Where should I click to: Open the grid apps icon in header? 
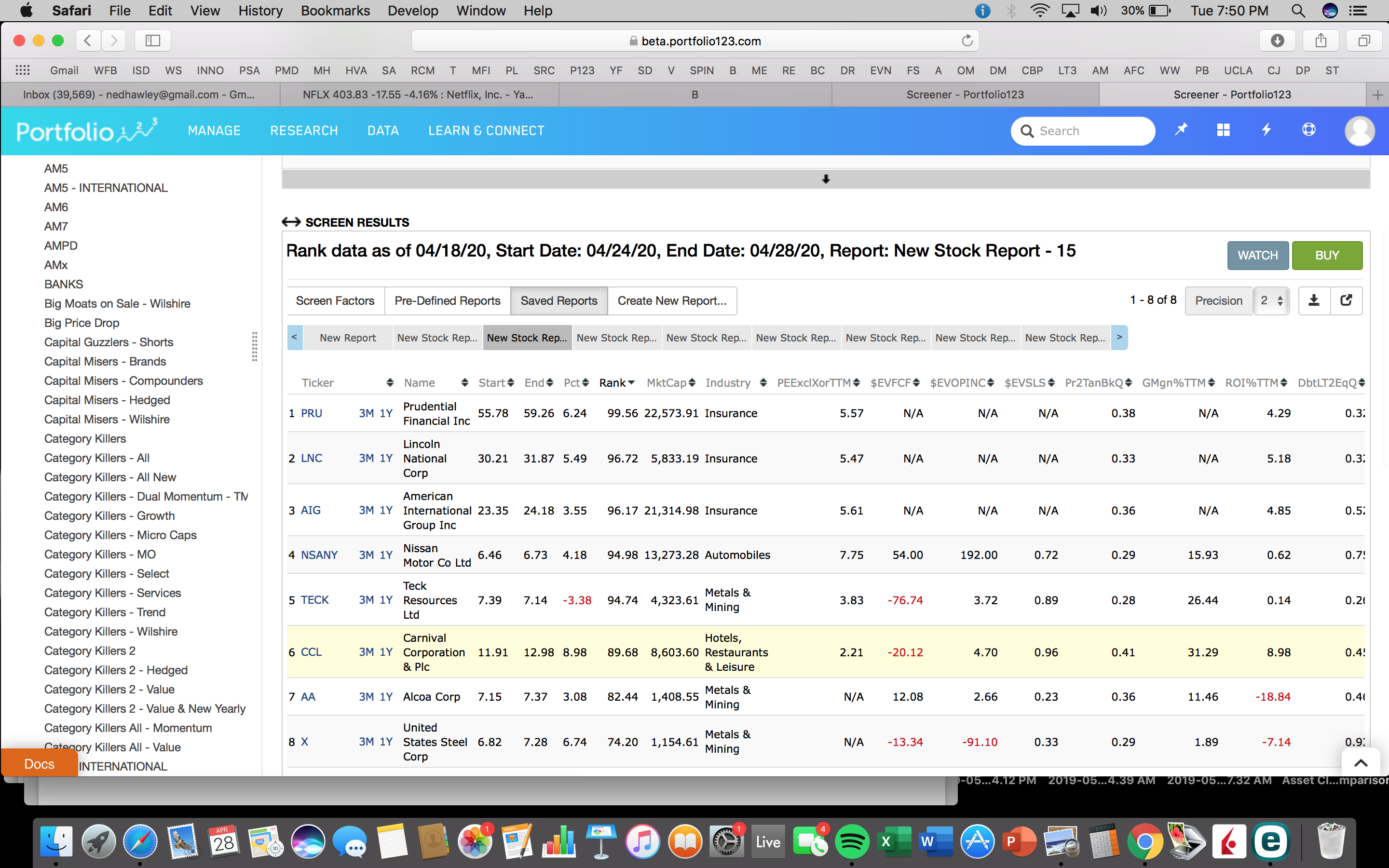1223,130
